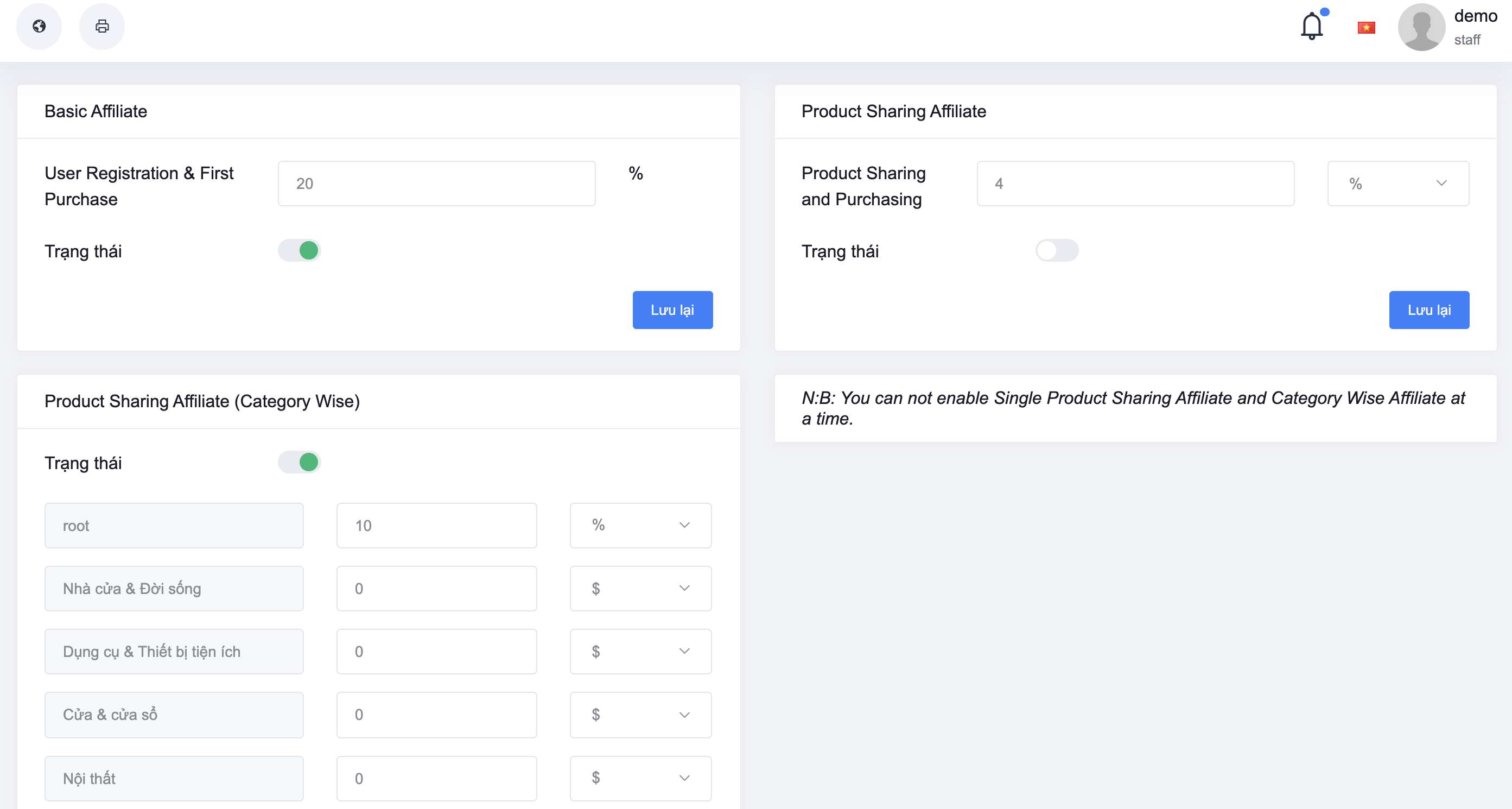Open Product Sharing and Purchasing unit dropdown

tap(1398, 184)
